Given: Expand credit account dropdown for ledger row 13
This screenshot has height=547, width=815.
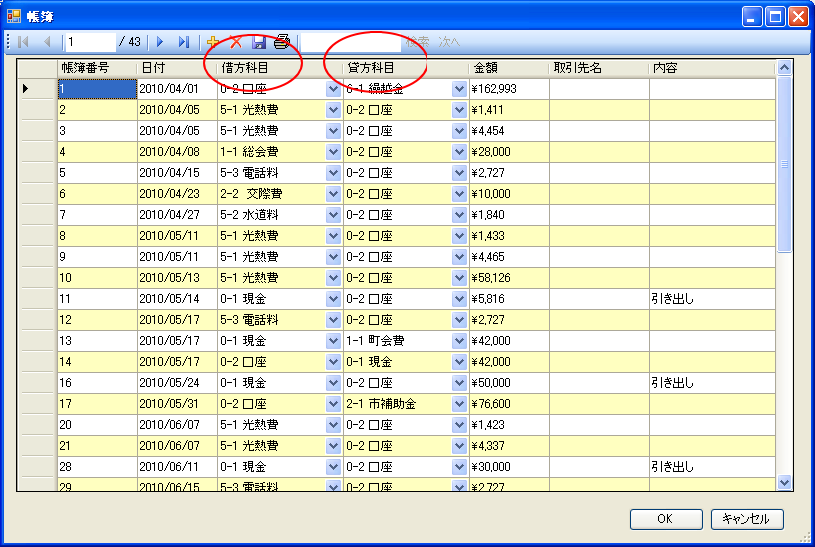Looking at the screenshot, I should (459, 341).
